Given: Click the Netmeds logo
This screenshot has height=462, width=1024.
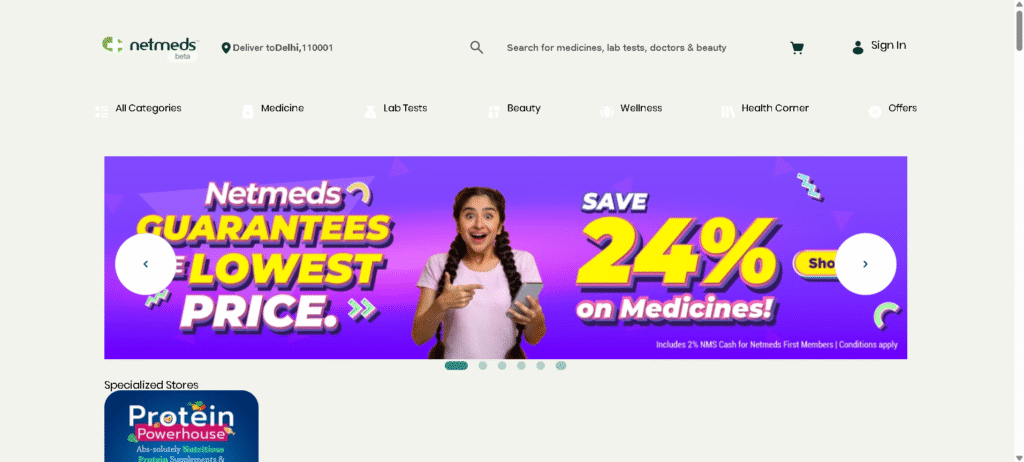Looking at the screenshot, I should pyautogui.click(x=150, y=47).
